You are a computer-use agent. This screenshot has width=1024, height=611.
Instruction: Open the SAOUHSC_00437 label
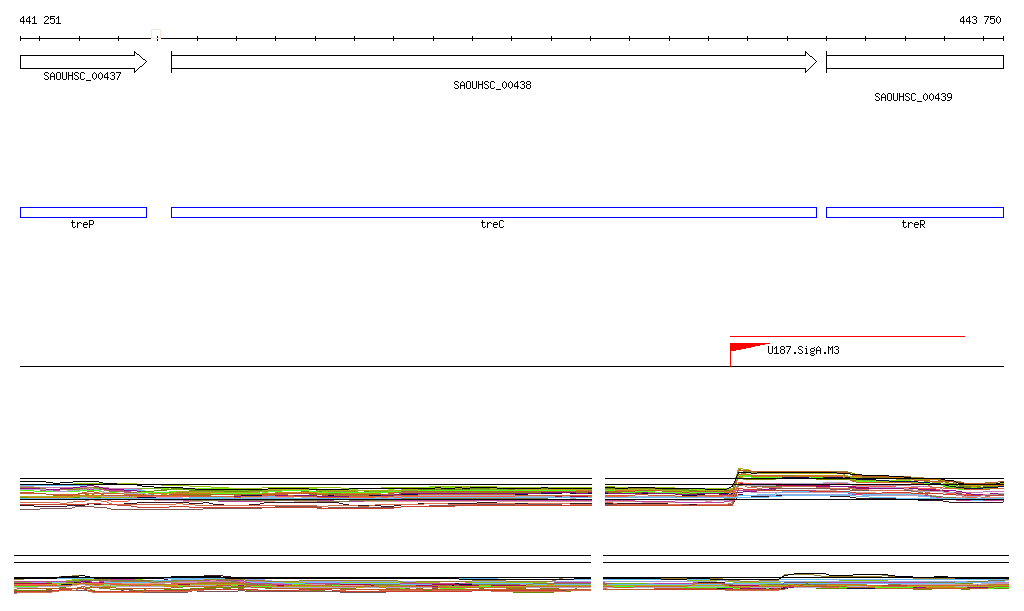pyautogui.click(x=82, y=76)
